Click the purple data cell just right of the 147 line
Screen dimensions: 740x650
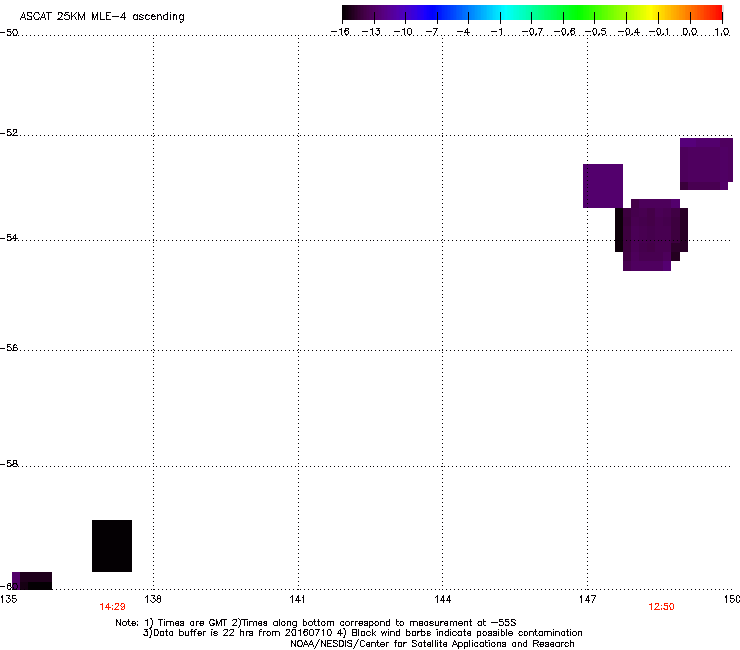603,186
